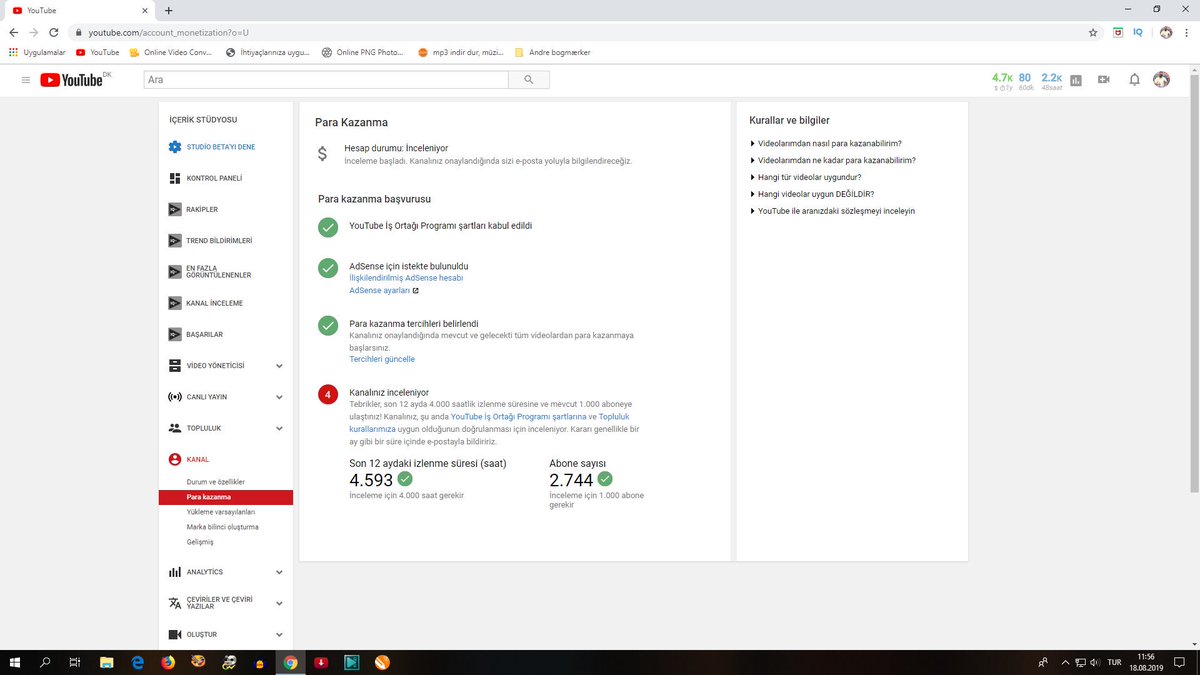Click the 2.2K 48saat stat in header
The image size is (1200, 675).
coord(1051,80)
